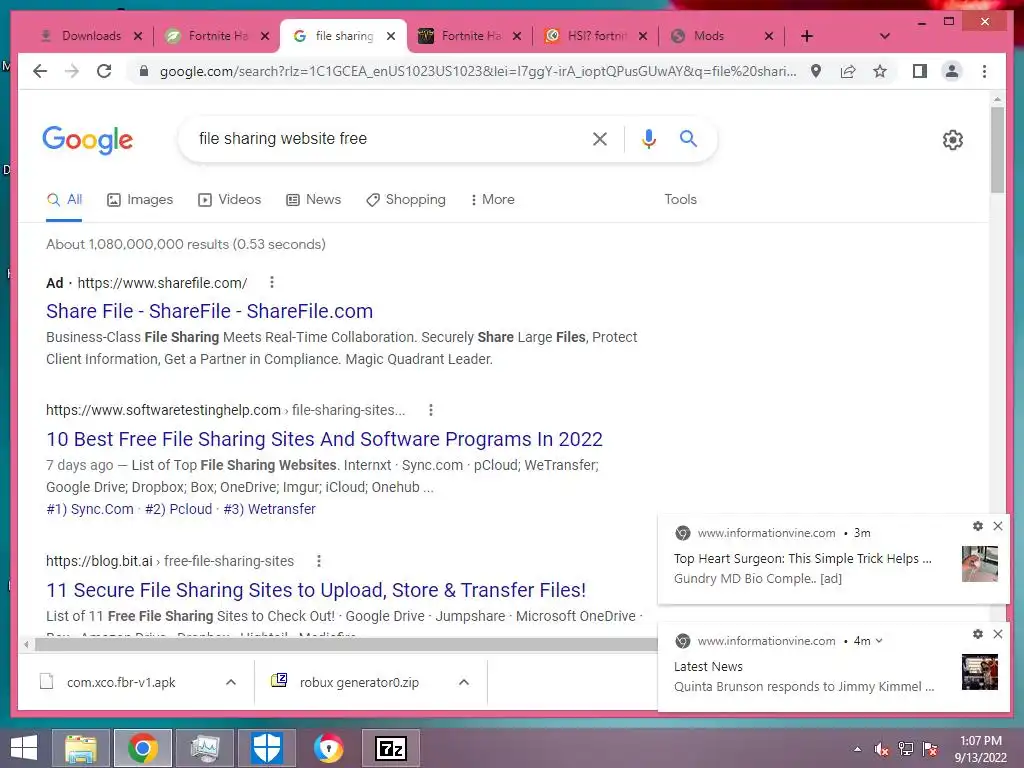The height and width of the screenshot is (768, 1024).
Task: Open settings gear on Latest News notification
Action: pos(978,634)
